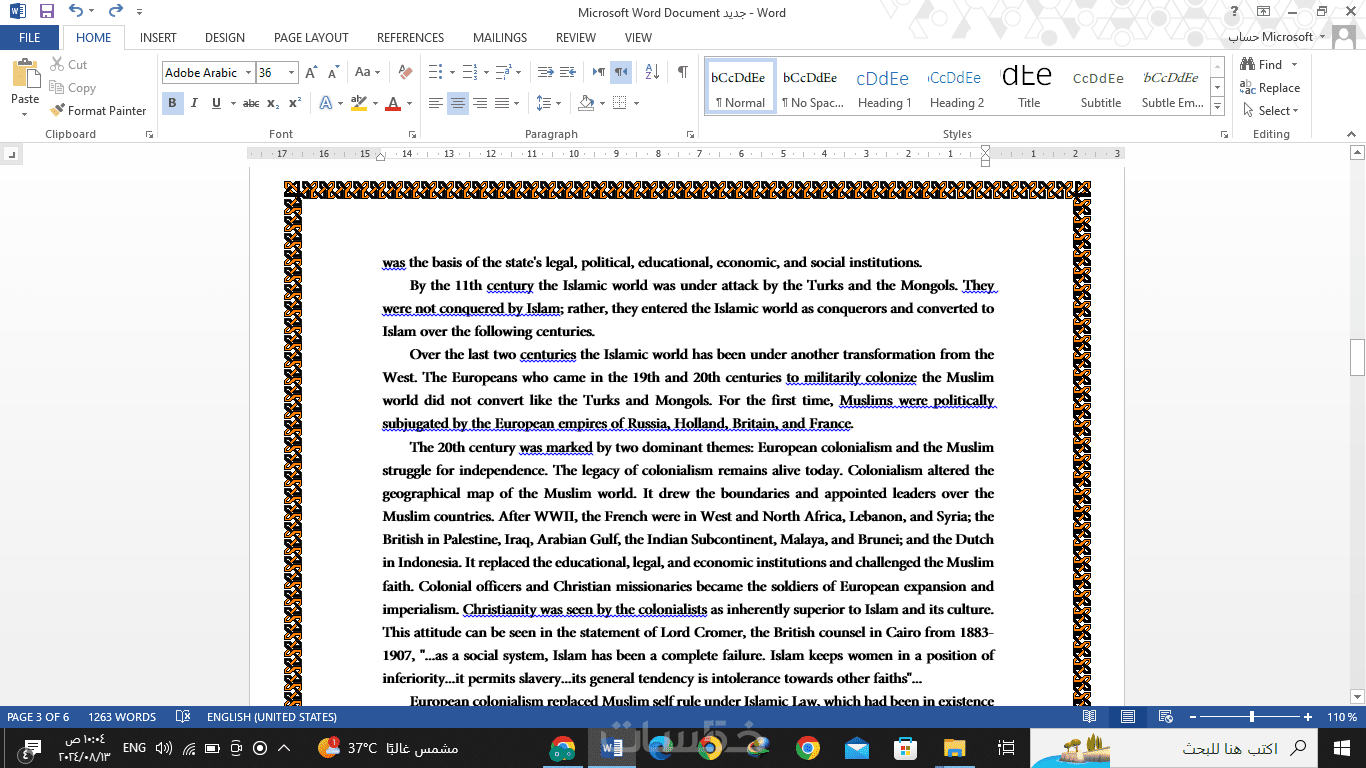Viewport: 1366px width, 768px height.
Task: Click the zoom slider in status bar
Action: coord(1252,717)
